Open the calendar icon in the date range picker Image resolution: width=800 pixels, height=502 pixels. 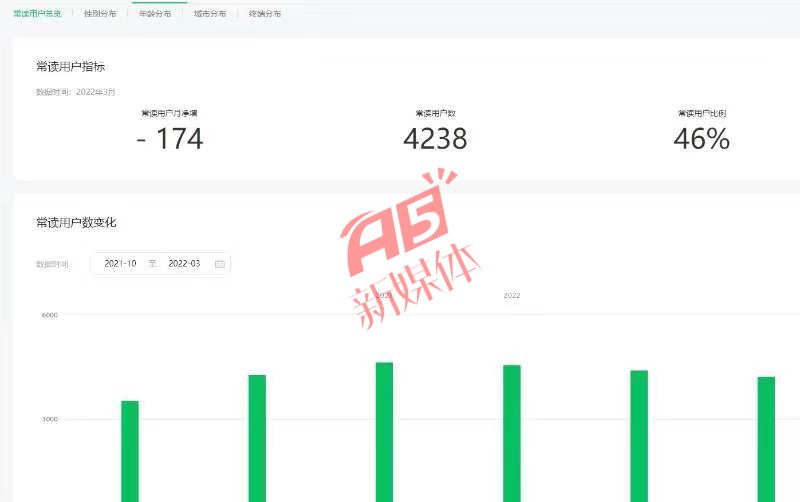coord(219,264)
